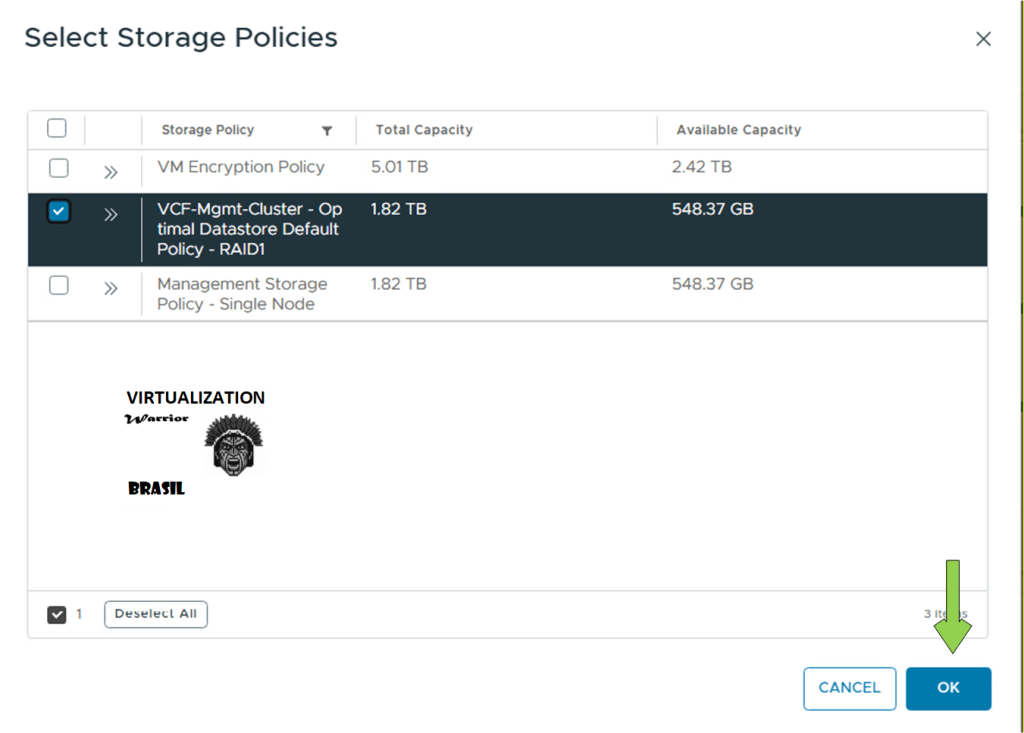Open the Storage Policy column filter
This screenshot has width=1024, height=733.
click(327, 131)
